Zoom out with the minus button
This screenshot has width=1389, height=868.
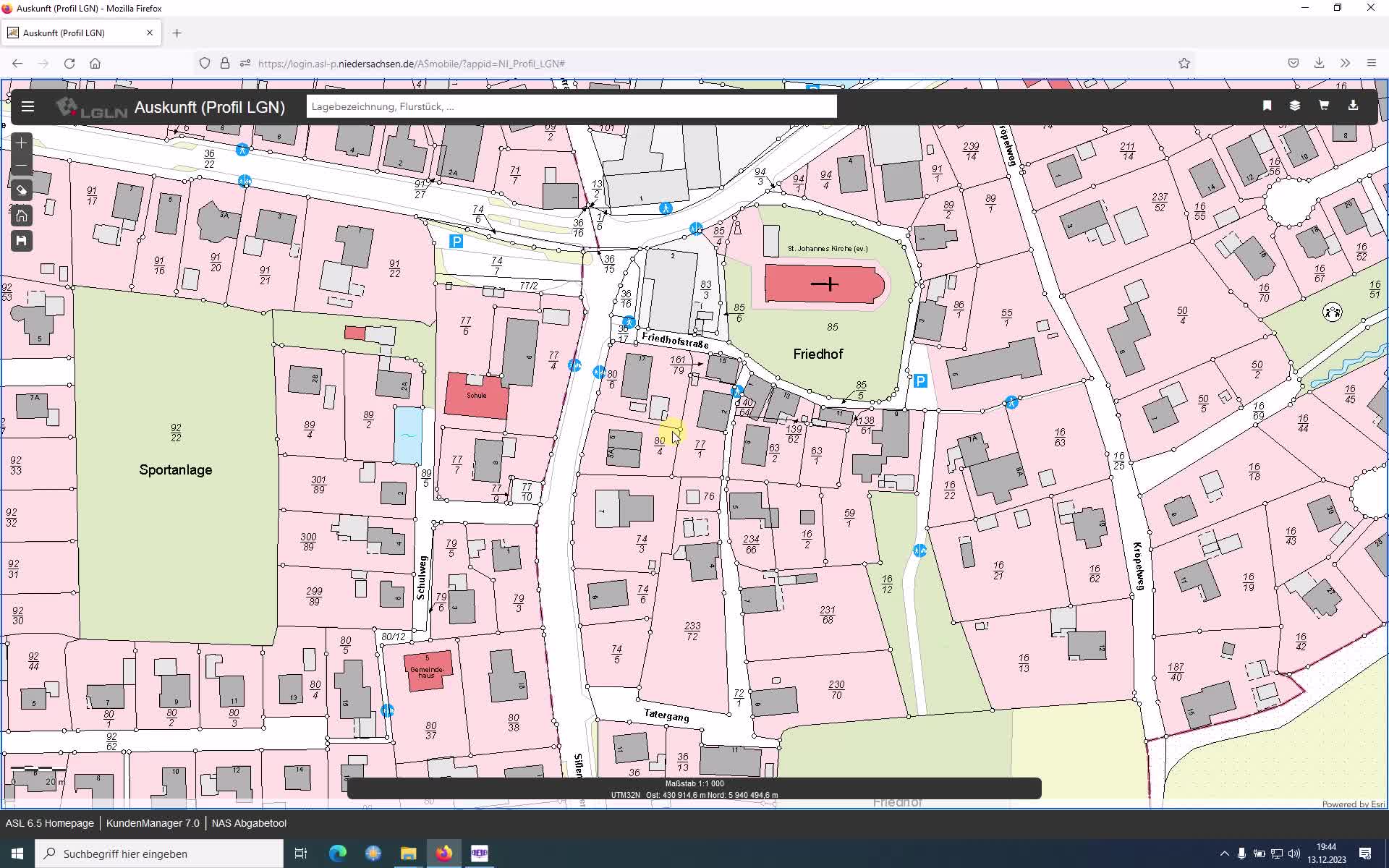[21, 166]
